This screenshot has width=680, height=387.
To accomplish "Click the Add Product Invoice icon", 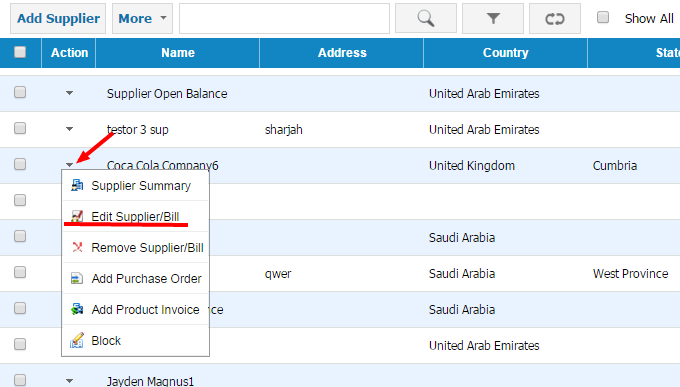I will [77, 309].
